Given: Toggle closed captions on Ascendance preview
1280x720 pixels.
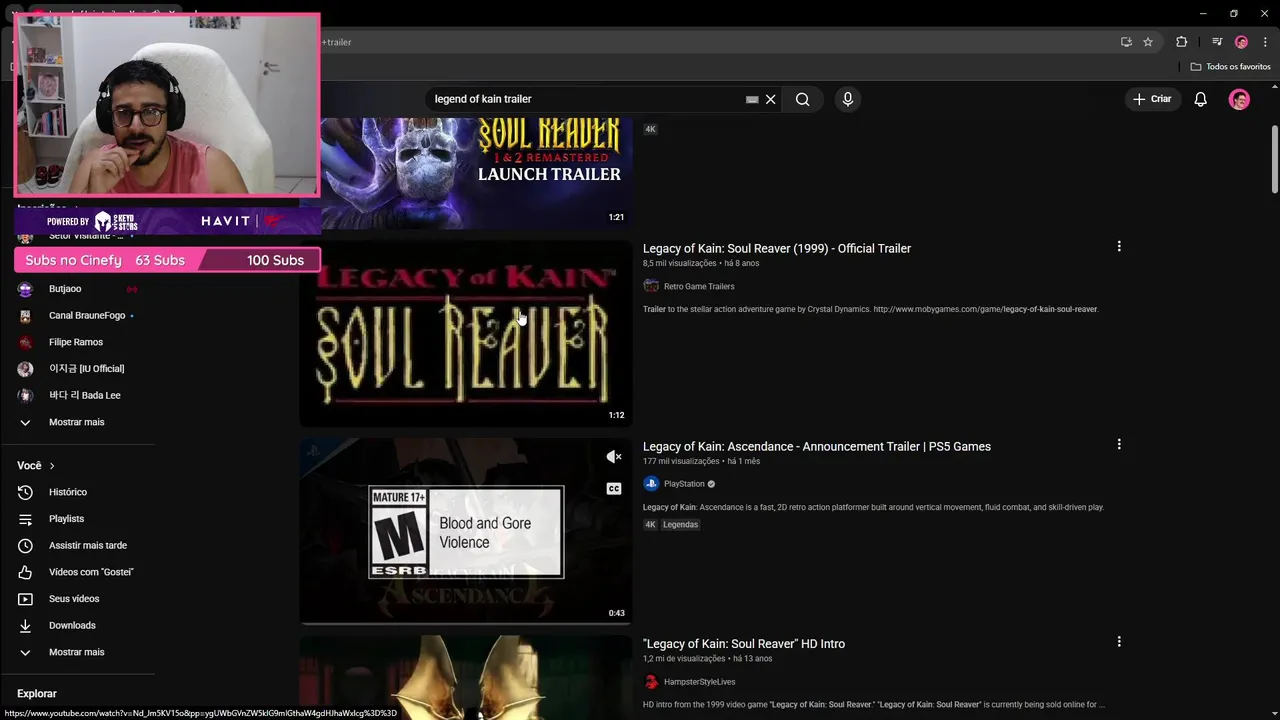Looking at the screenshot, I should 614,489.
